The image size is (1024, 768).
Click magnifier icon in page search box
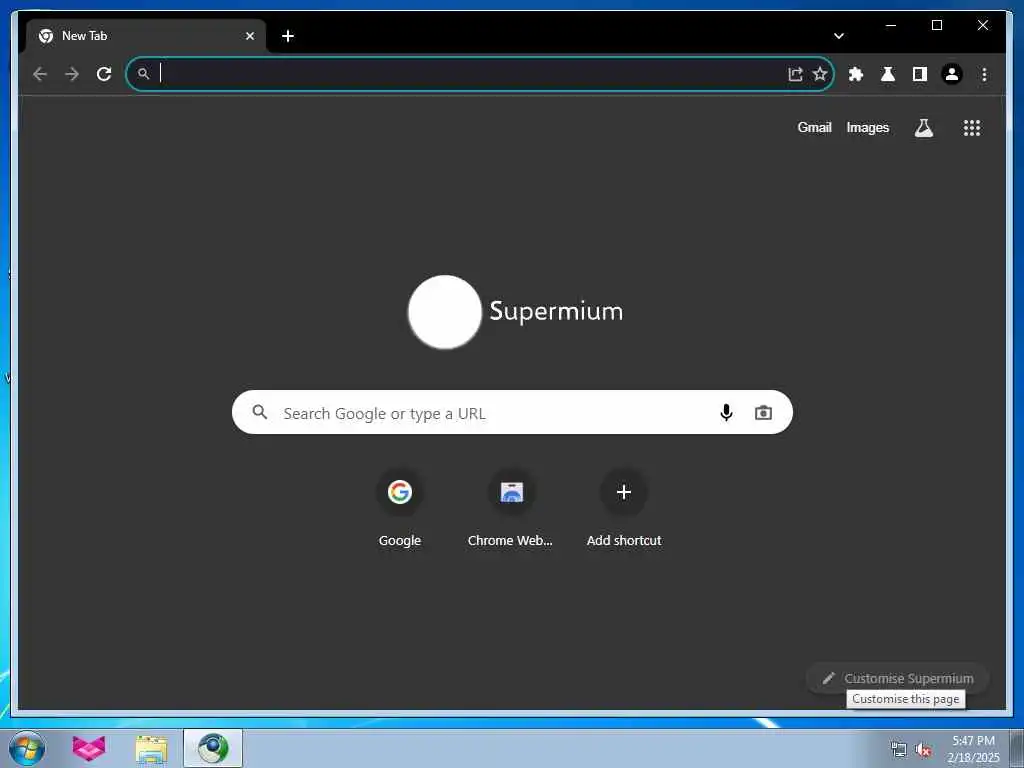pyautogui.click(x=260, y=412)
